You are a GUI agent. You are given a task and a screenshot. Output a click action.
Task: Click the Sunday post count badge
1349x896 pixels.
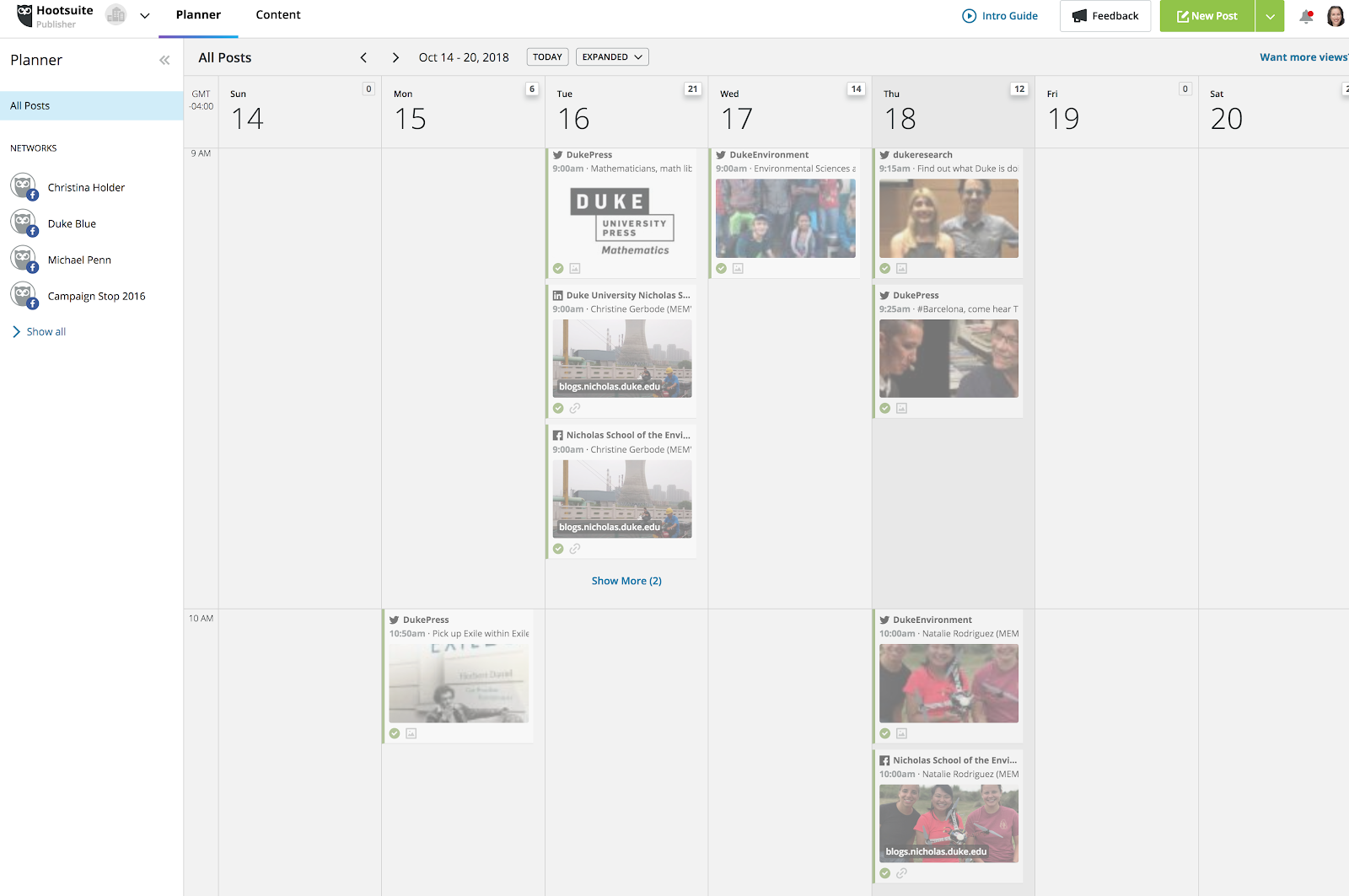pyautogui.click(x=368, y=89)
